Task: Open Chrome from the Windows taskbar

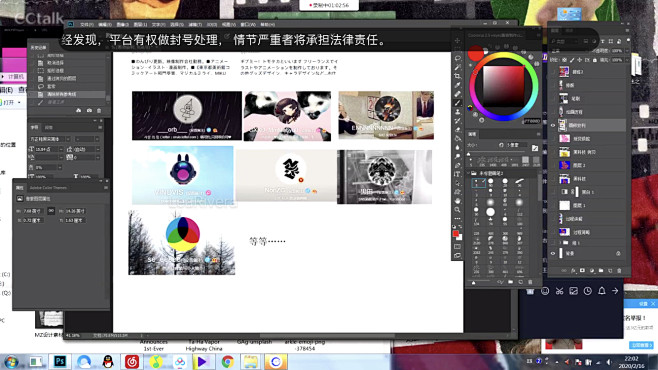Action: (x=227, y=361)
